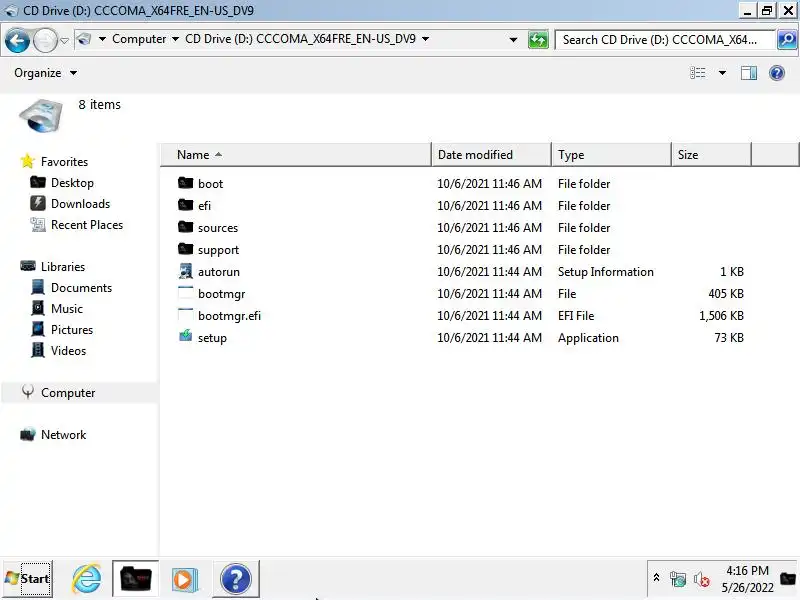Open Help taskbar button
The image size is (800, 600).
[236, 579]
